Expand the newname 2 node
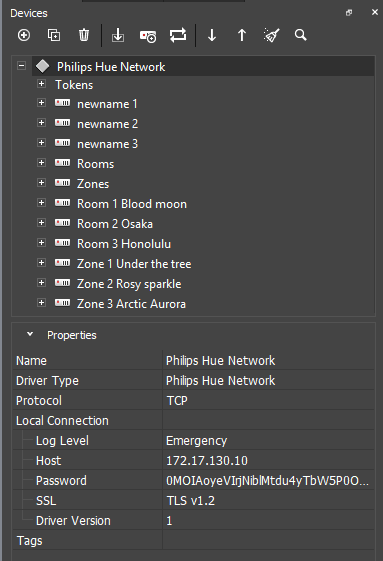 click(x=42, y=123)
